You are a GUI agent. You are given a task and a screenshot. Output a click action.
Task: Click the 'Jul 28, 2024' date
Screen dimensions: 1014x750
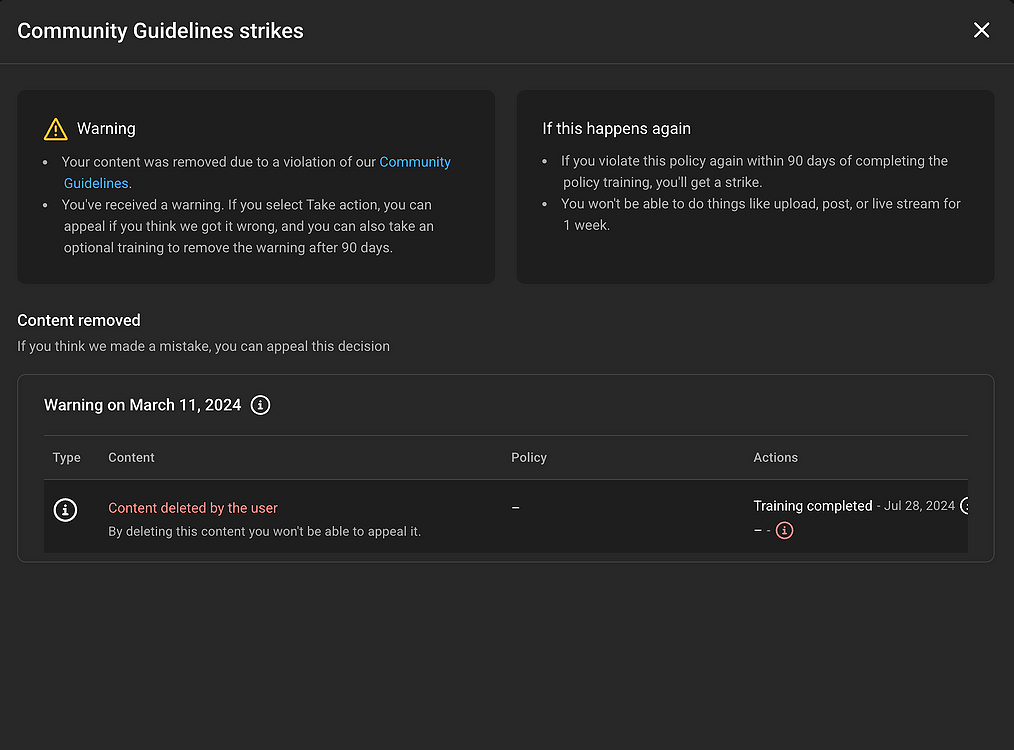[x=919, y=506]
